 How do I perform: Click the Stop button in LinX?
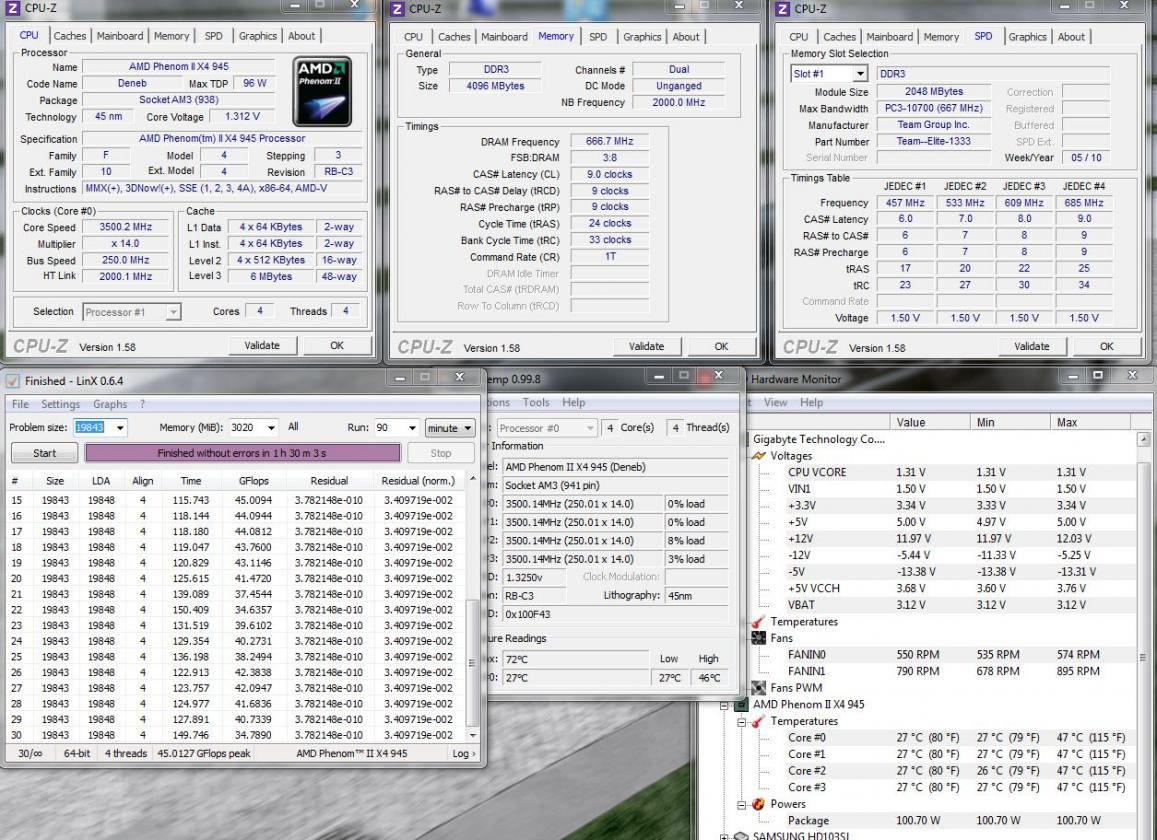point(441,453)
